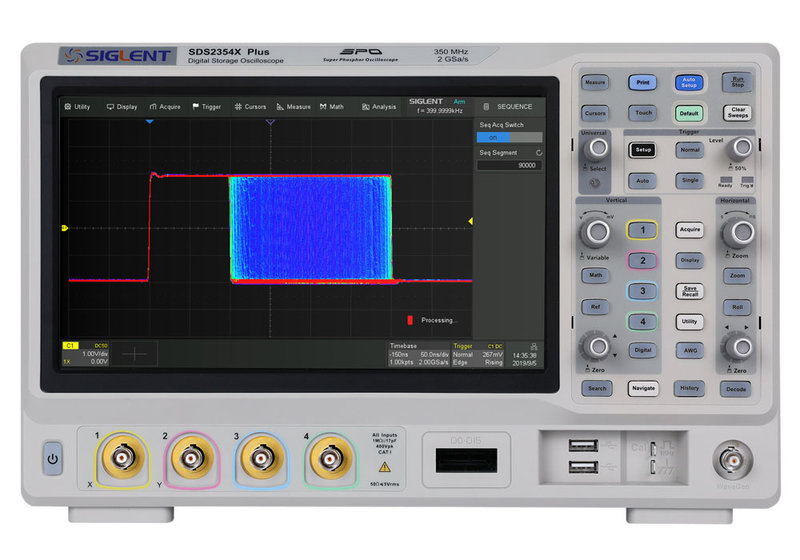Hit the Clear Sweeps button
The height and width of the screenshot is (560, 800).
click(x=738, y=113)
